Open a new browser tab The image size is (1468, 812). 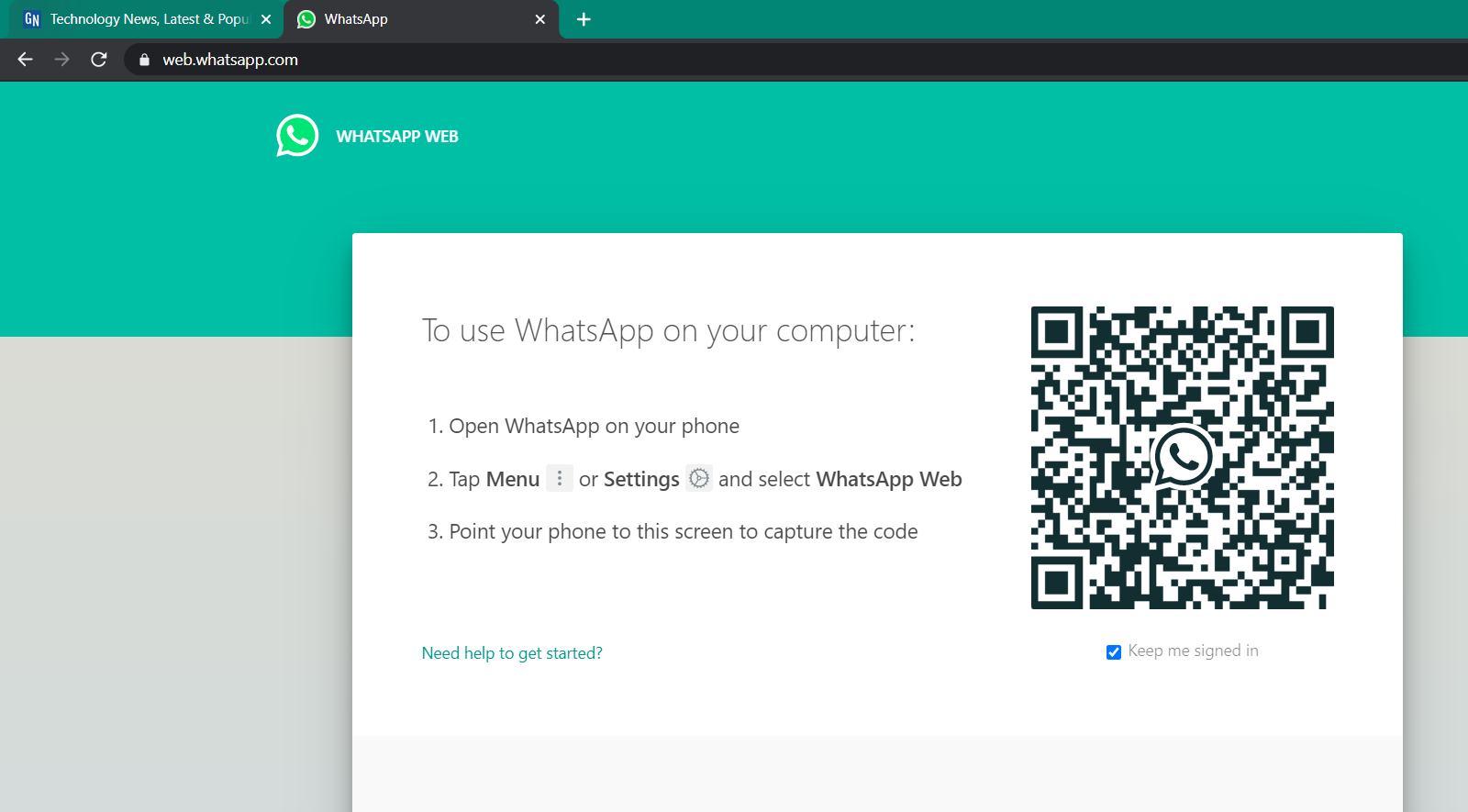pyautogui.click(x=584, y=19)
